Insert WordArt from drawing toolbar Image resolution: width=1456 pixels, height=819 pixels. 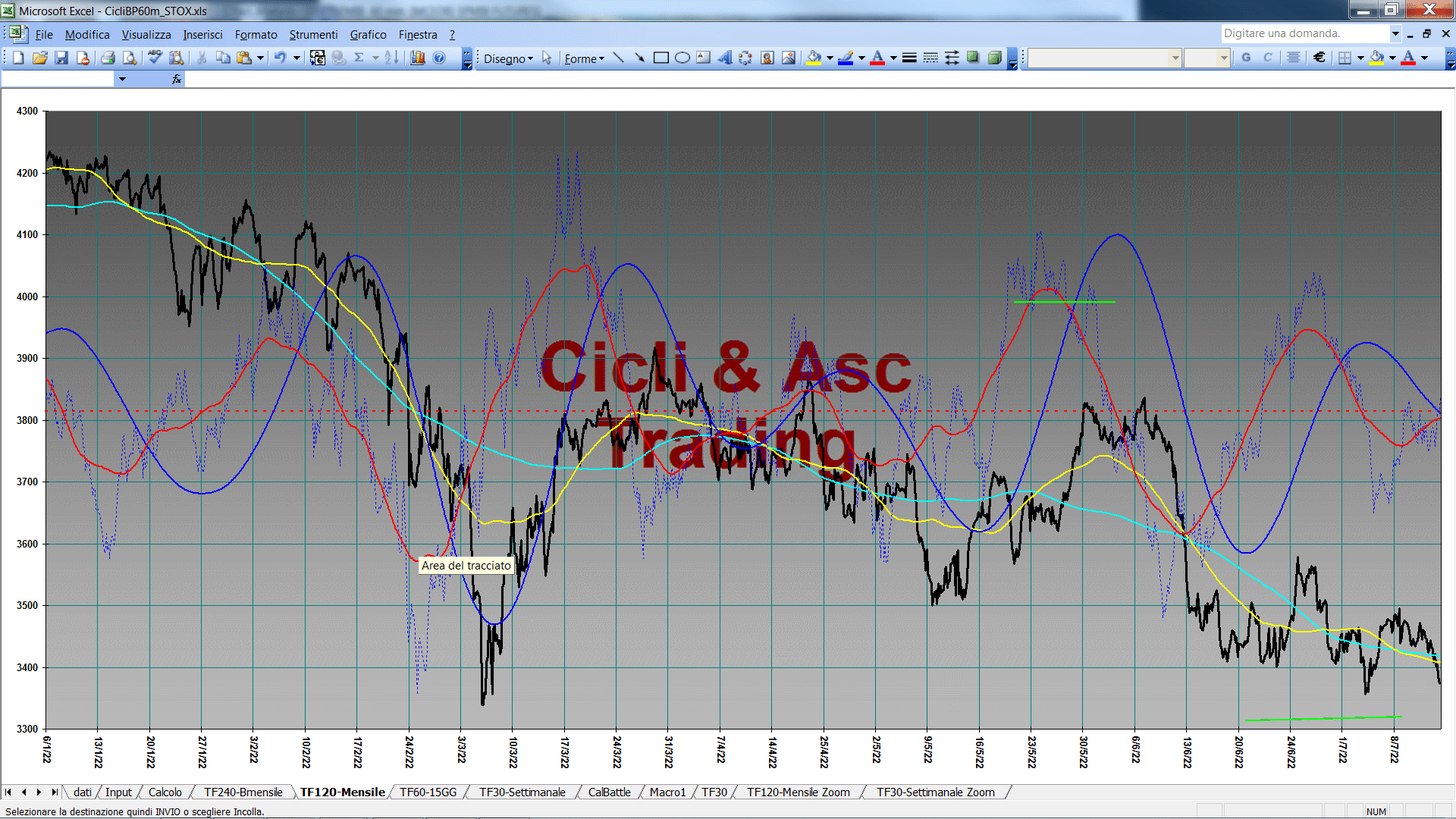724,58
